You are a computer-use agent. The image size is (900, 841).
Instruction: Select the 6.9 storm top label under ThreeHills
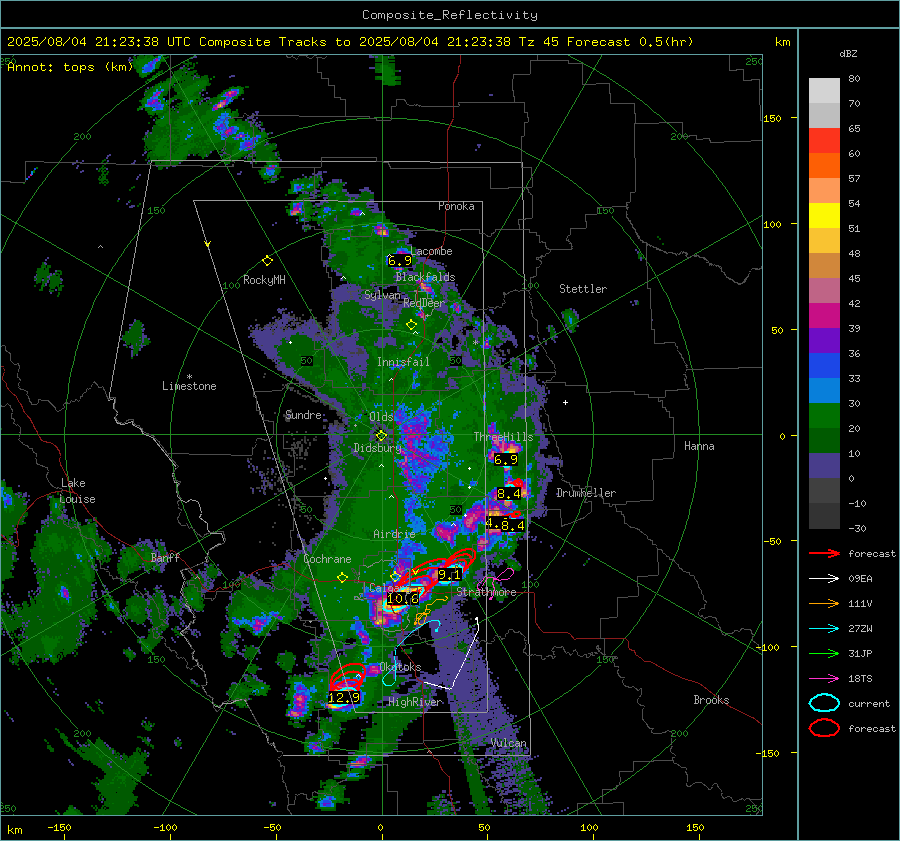tap(506, 459)
